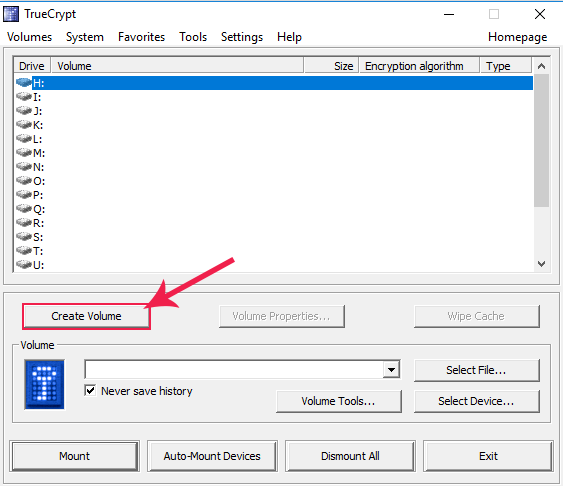This screenshot has width=563, height=486.
Task: Click the volume path input field
Action: [x=234, y=369]
